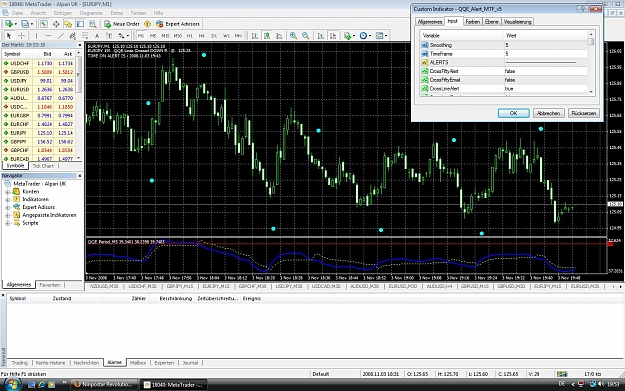Click the Rücksetzen button
Image resolution: width=625 pixels, height=391 pixels.
point(584,113)
